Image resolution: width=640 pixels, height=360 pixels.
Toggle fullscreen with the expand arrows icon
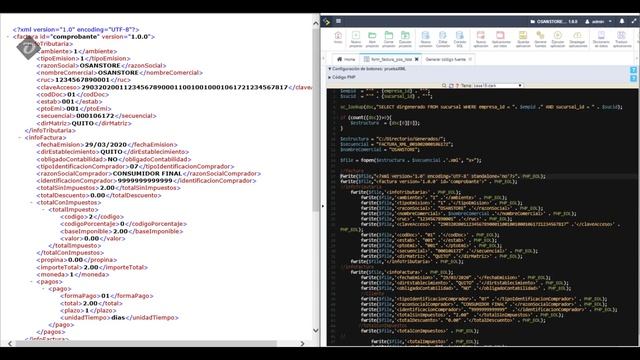(x=634, y=21)
